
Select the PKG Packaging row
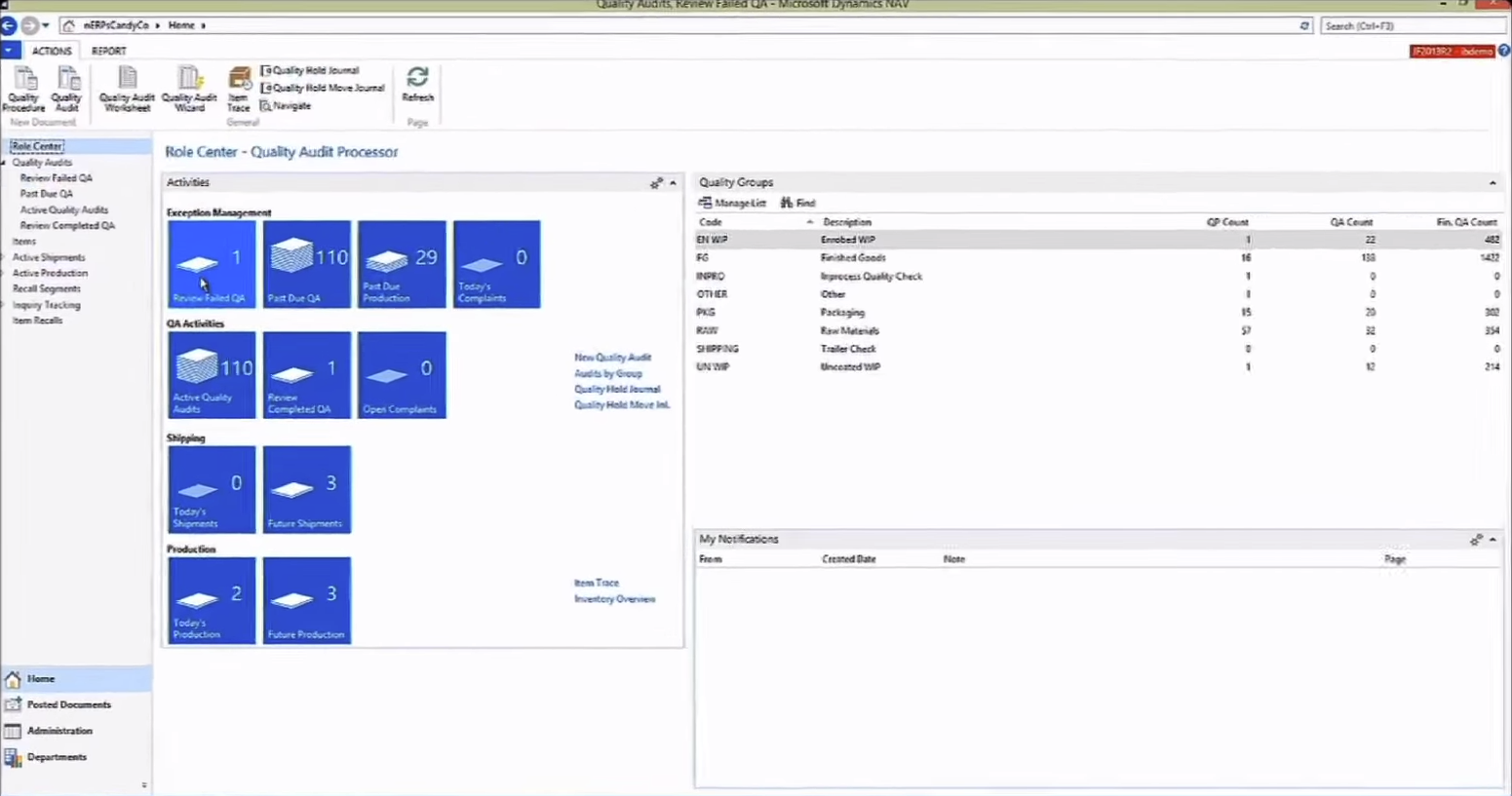pyautogui.click(x=1098, y=313)
